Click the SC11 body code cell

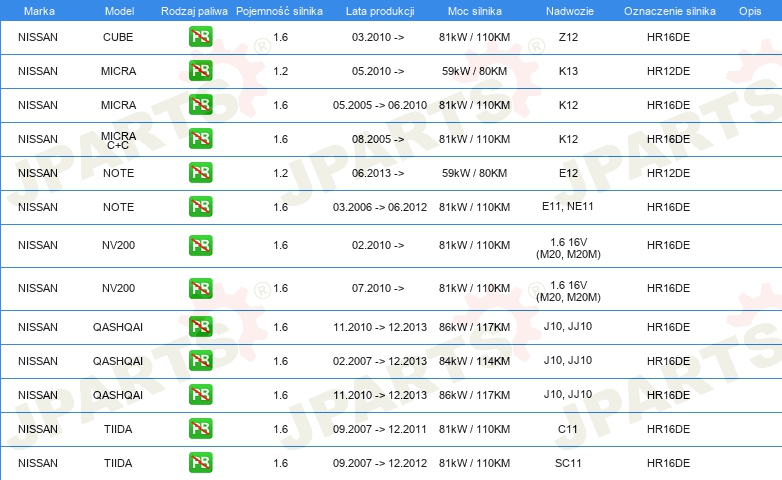pos(568,463)
